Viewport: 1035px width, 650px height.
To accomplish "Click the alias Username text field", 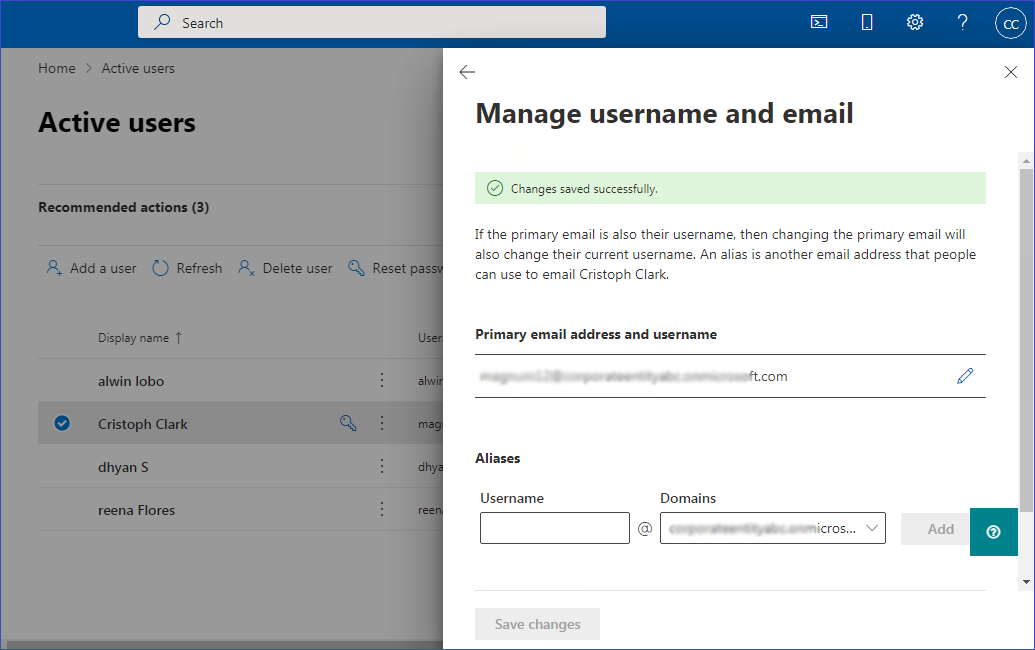I will click(x=554, y=528).
